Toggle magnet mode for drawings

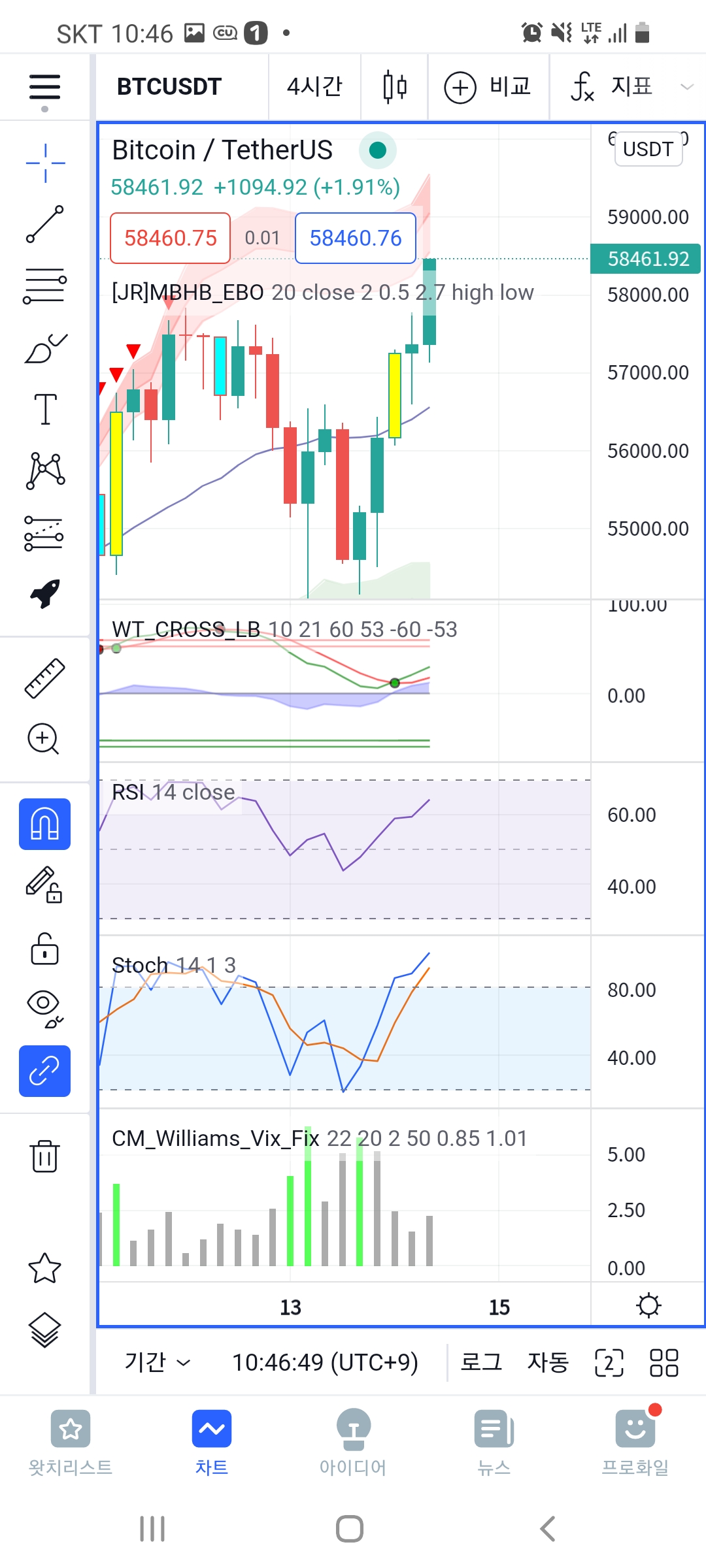click(44, 824)
